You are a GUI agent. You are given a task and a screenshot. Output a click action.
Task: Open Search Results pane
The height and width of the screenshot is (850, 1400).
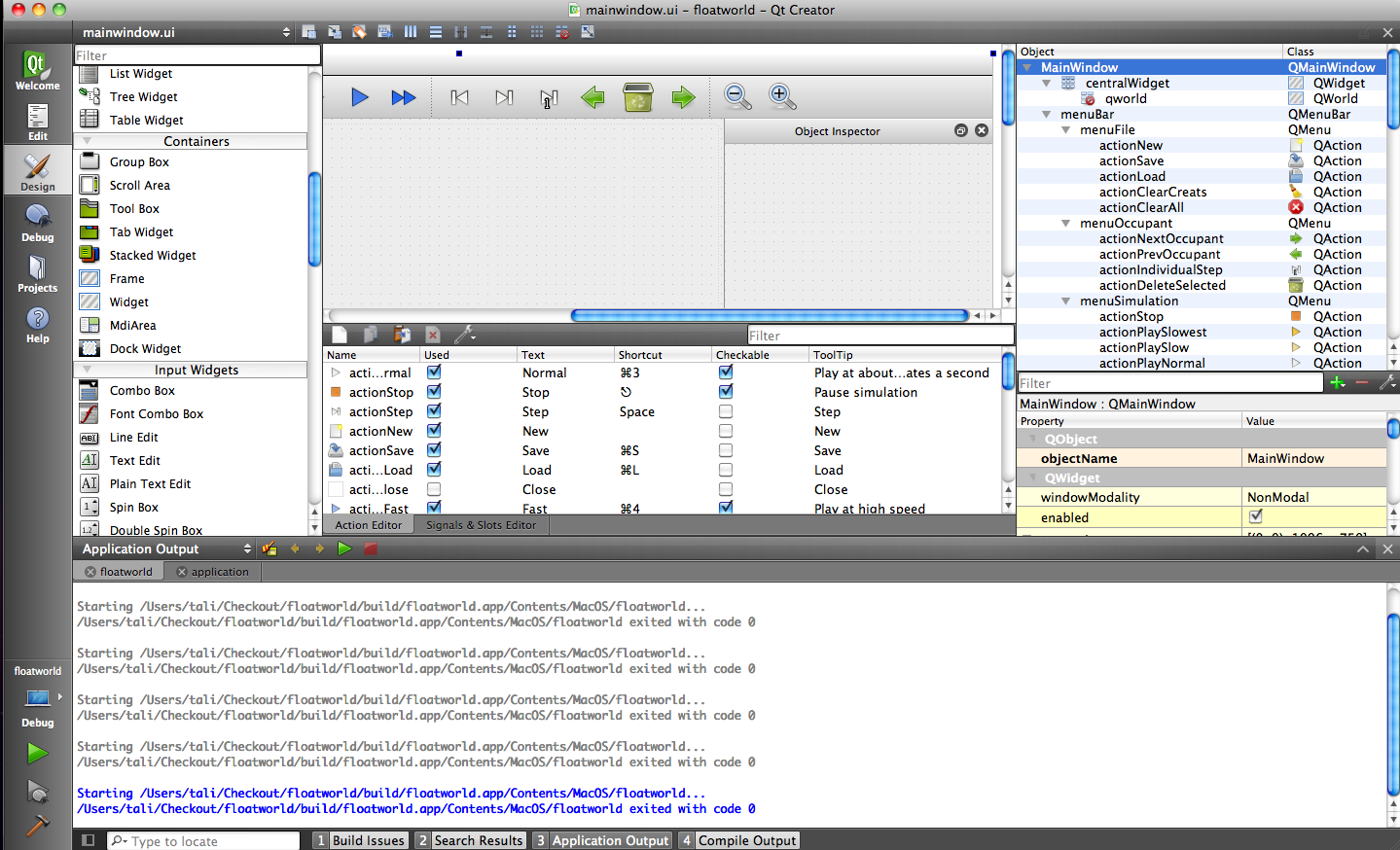pos(470,840)
